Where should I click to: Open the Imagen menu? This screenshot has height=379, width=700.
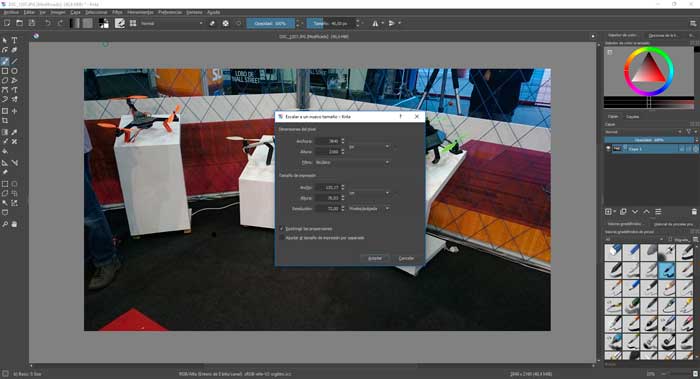click(x=58, y=12)
